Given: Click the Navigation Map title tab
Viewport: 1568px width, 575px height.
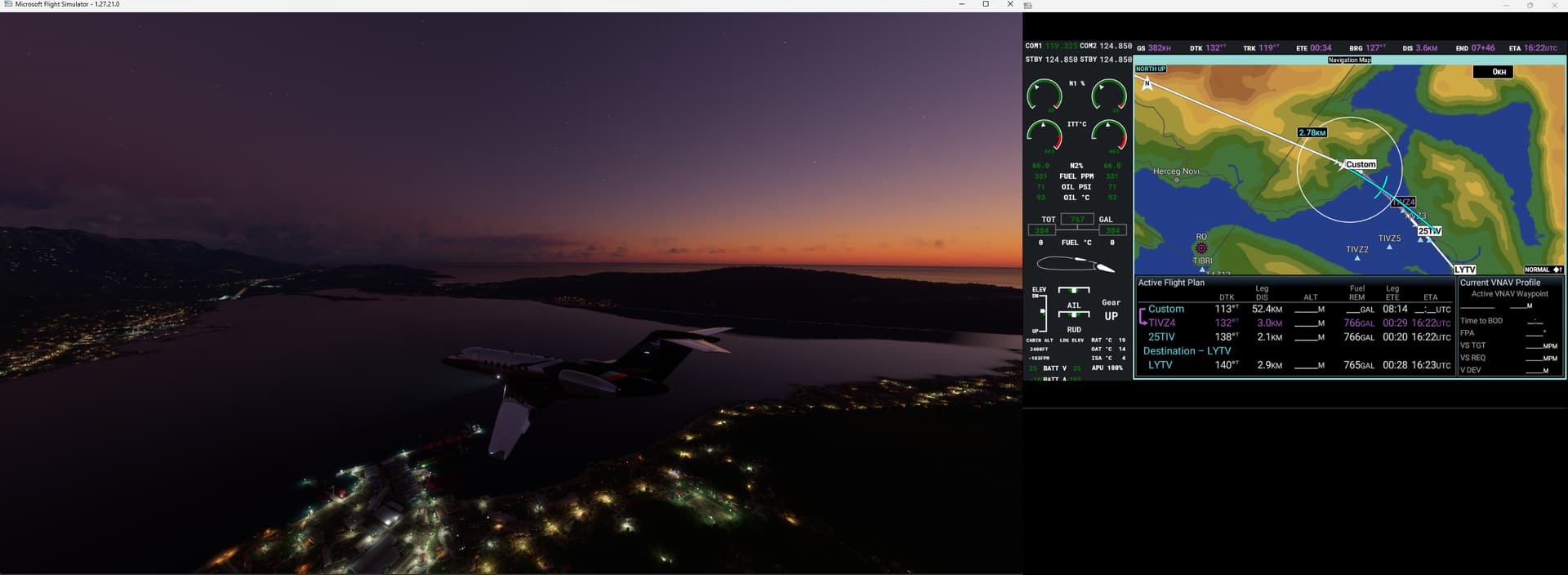Looking at the screenshot, I should 1349,60.
